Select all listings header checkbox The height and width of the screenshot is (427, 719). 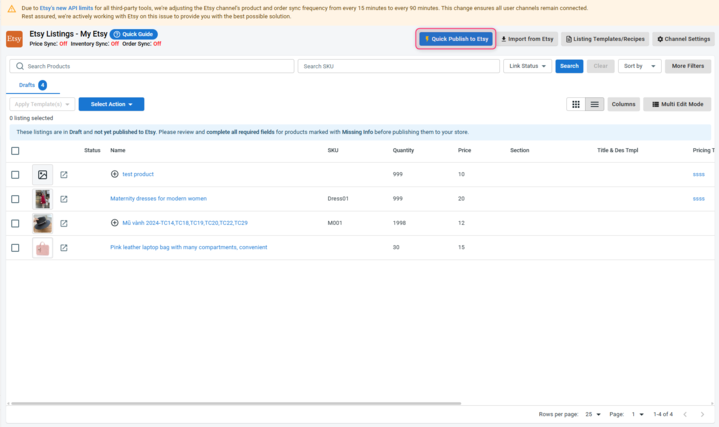pyautogui.click(x=15, y=151)
